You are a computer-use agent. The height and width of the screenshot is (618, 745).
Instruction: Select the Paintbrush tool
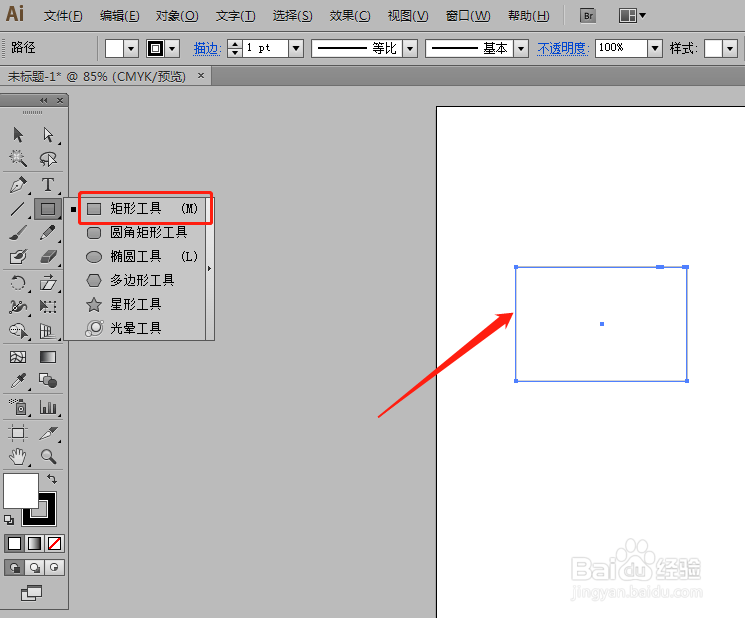pos(18,233)
